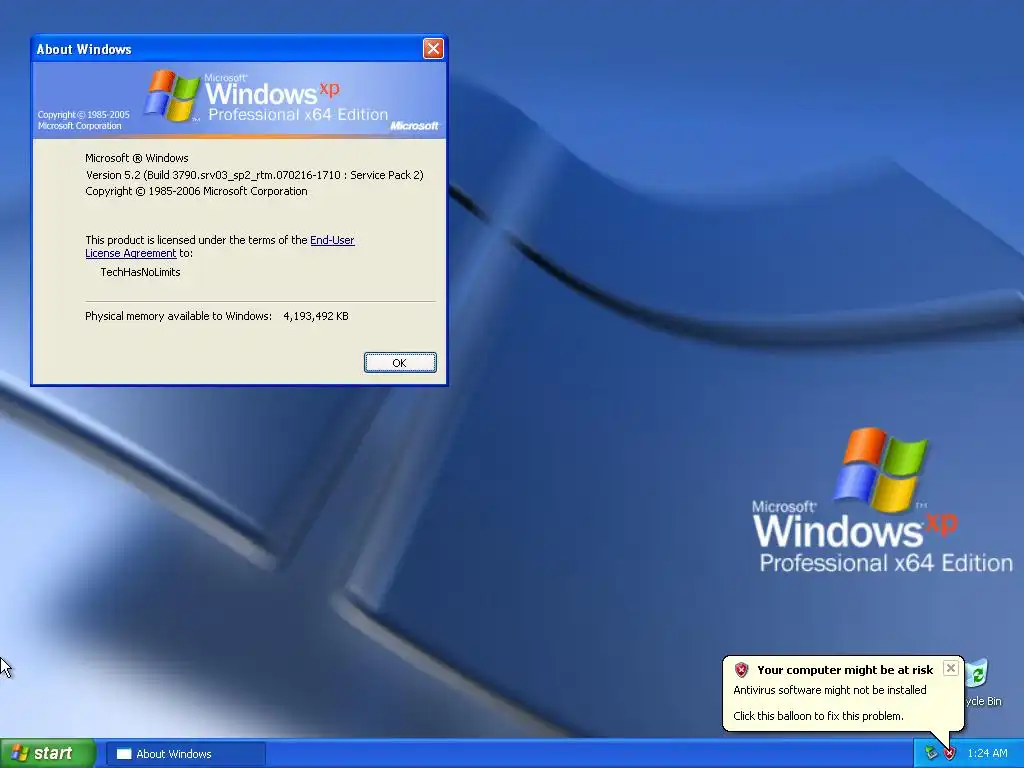1024x768 pixels.
Task: Click the version text 'Version 5.2 (Build 3790...'
Action: click(255, 175)
